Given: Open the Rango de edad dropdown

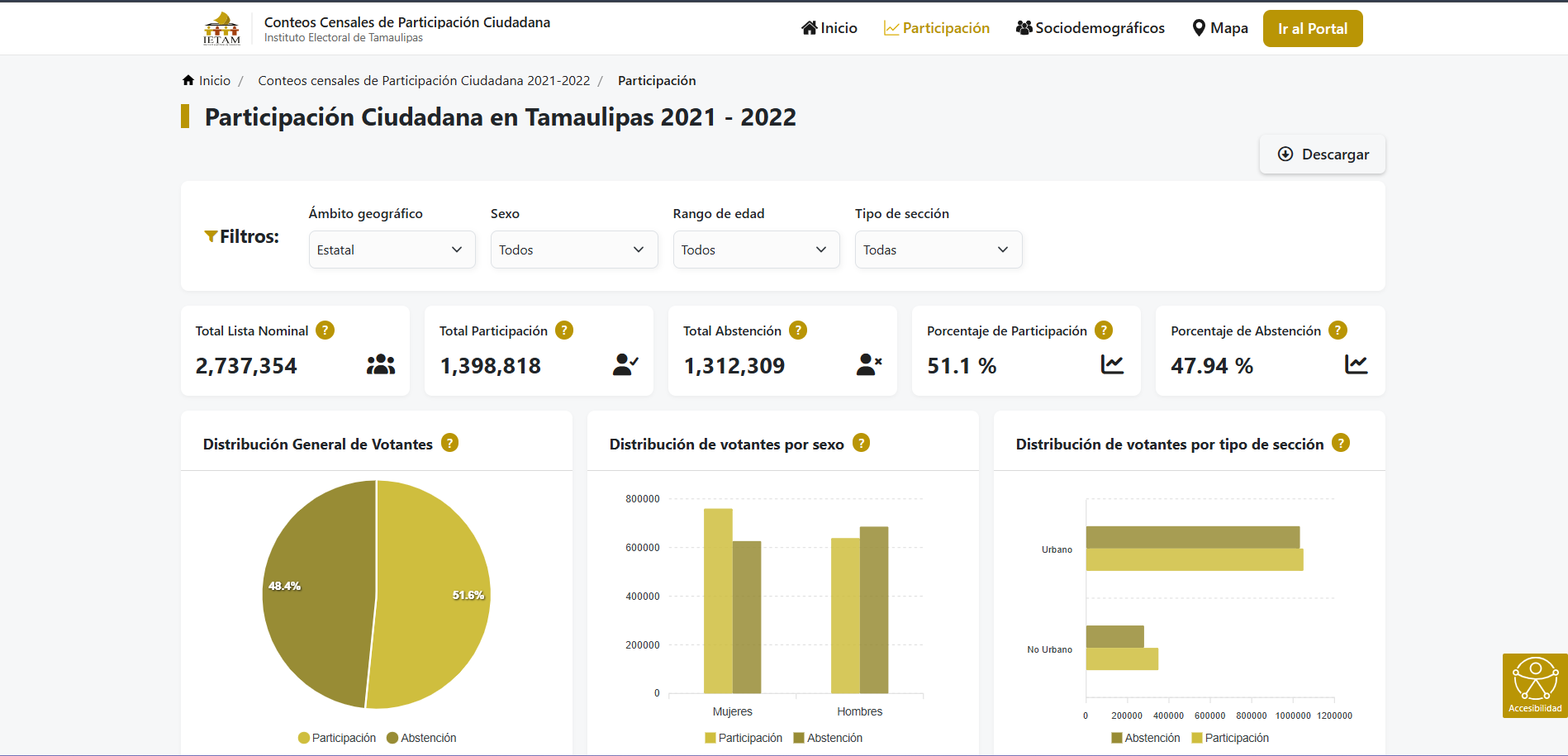Looking at the screenshot, I should [755, 249].
